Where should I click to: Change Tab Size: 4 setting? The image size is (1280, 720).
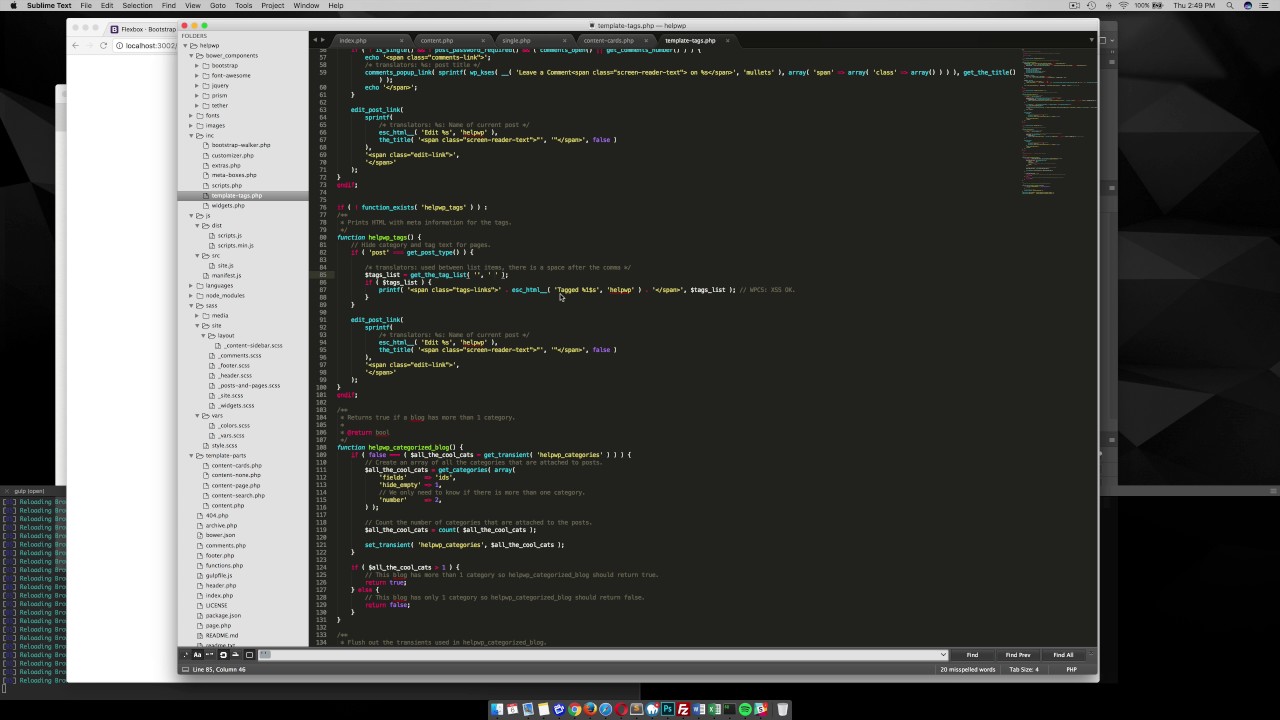[x=1024, y=669]
